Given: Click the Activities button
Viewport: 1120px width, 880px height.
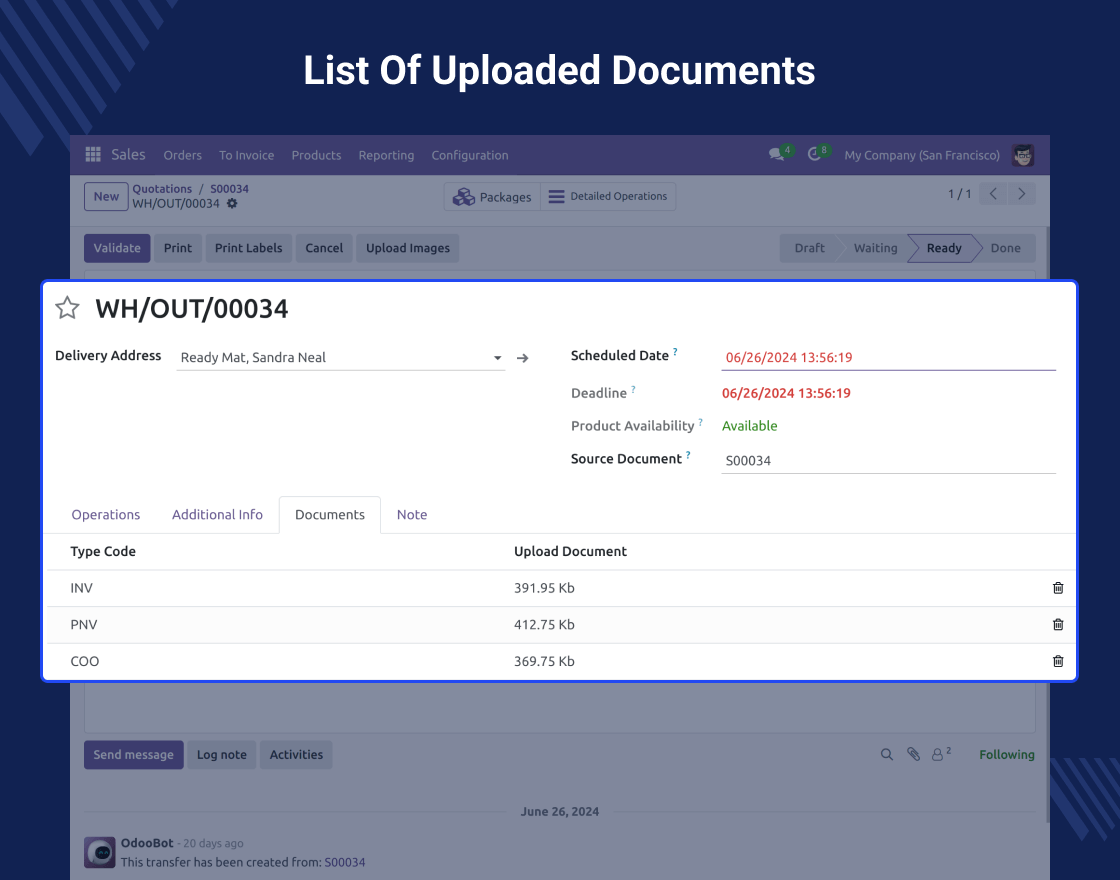Looking at the screenshot, I should click(x=296, y=754).
